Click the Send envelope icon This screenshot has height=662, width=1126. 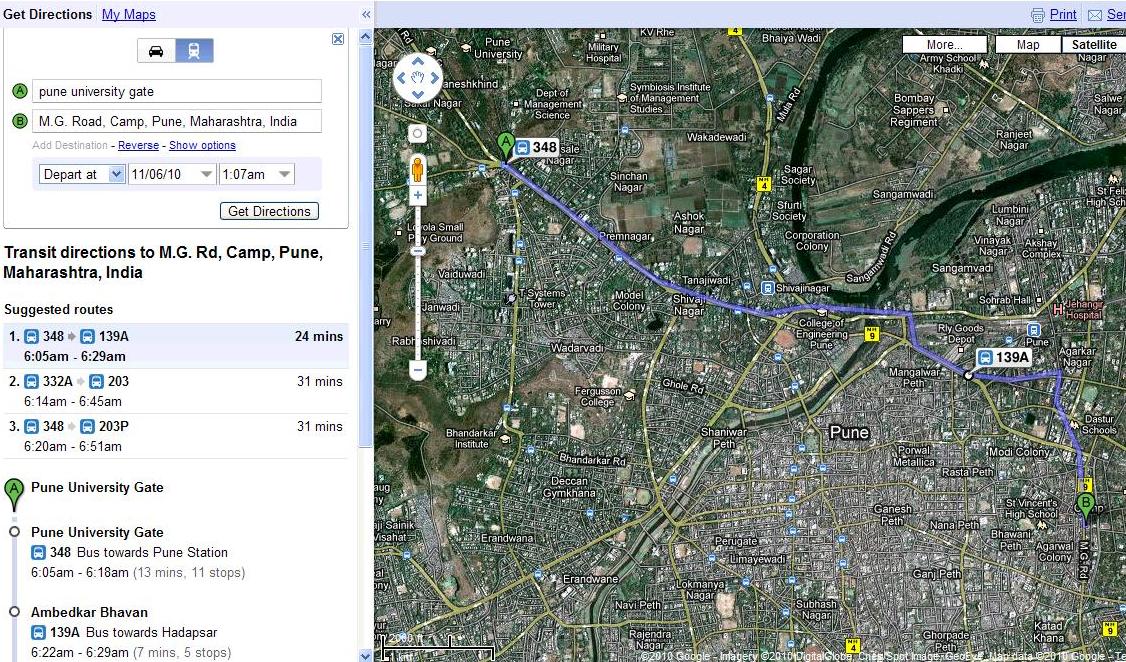tap(1095, 15)
